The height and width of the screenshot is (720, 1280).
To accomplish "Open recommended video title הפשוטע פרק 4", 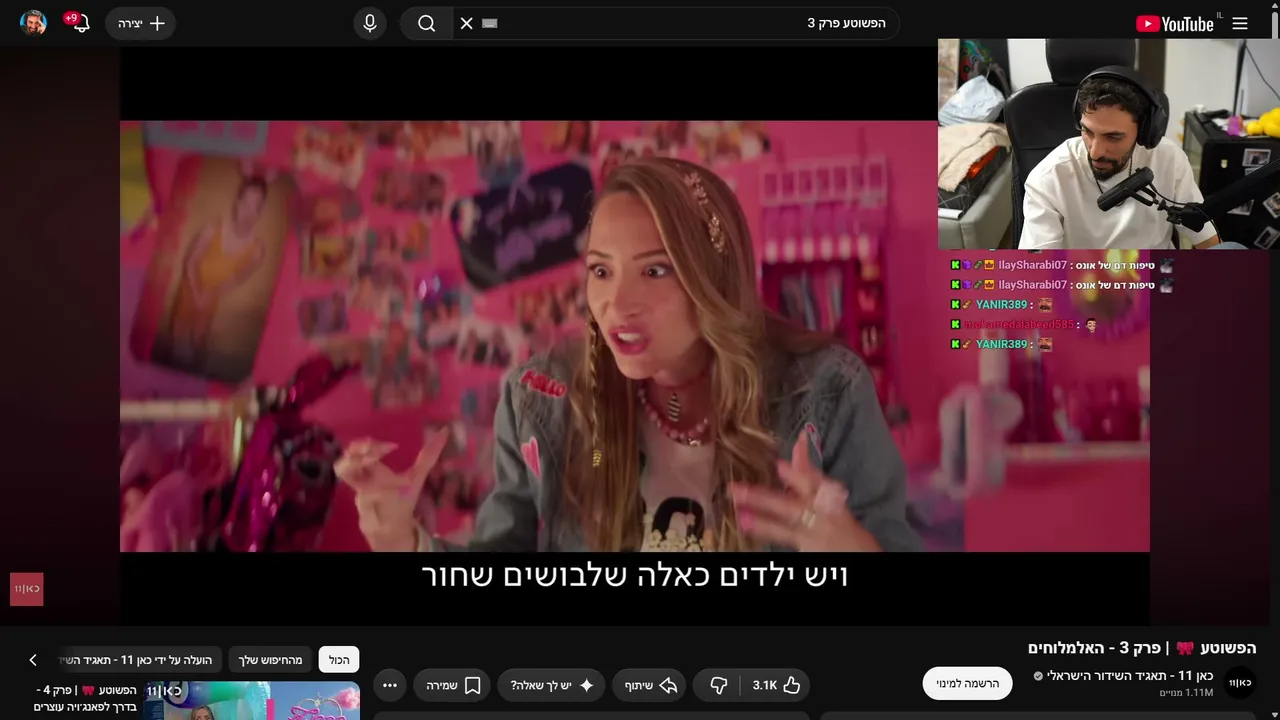I will 86,698.
